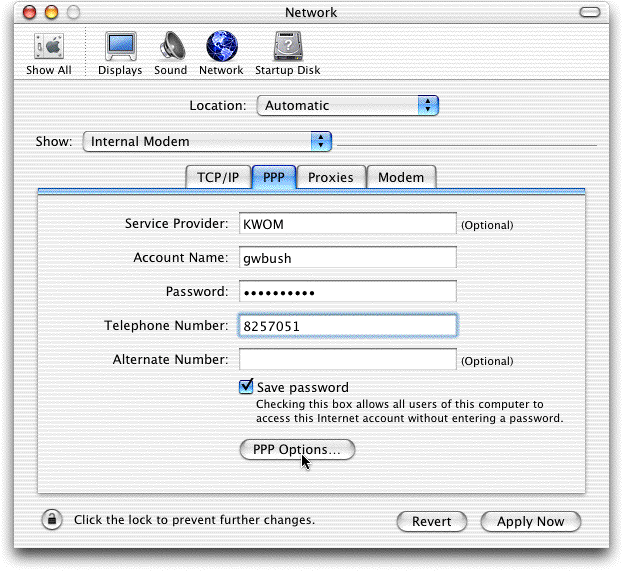Click the Telephone Number field 8257051

click(x=348, y=326)
